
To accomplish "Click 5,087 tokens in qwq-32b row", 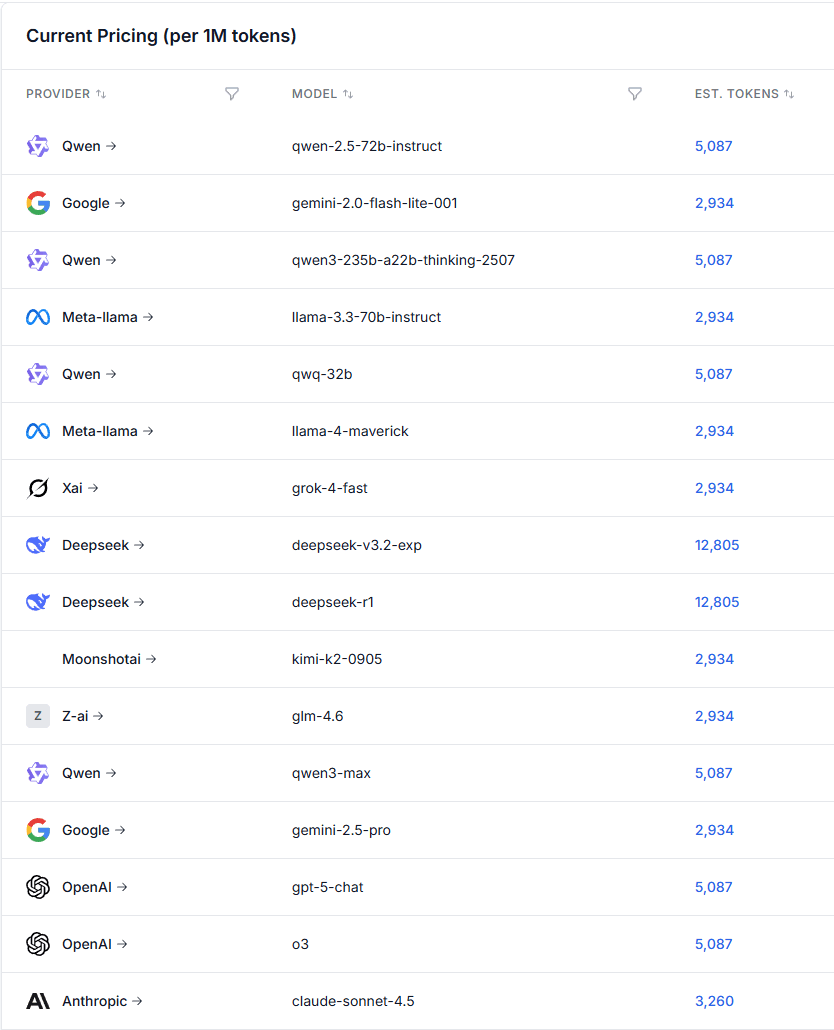I will 714,374.
